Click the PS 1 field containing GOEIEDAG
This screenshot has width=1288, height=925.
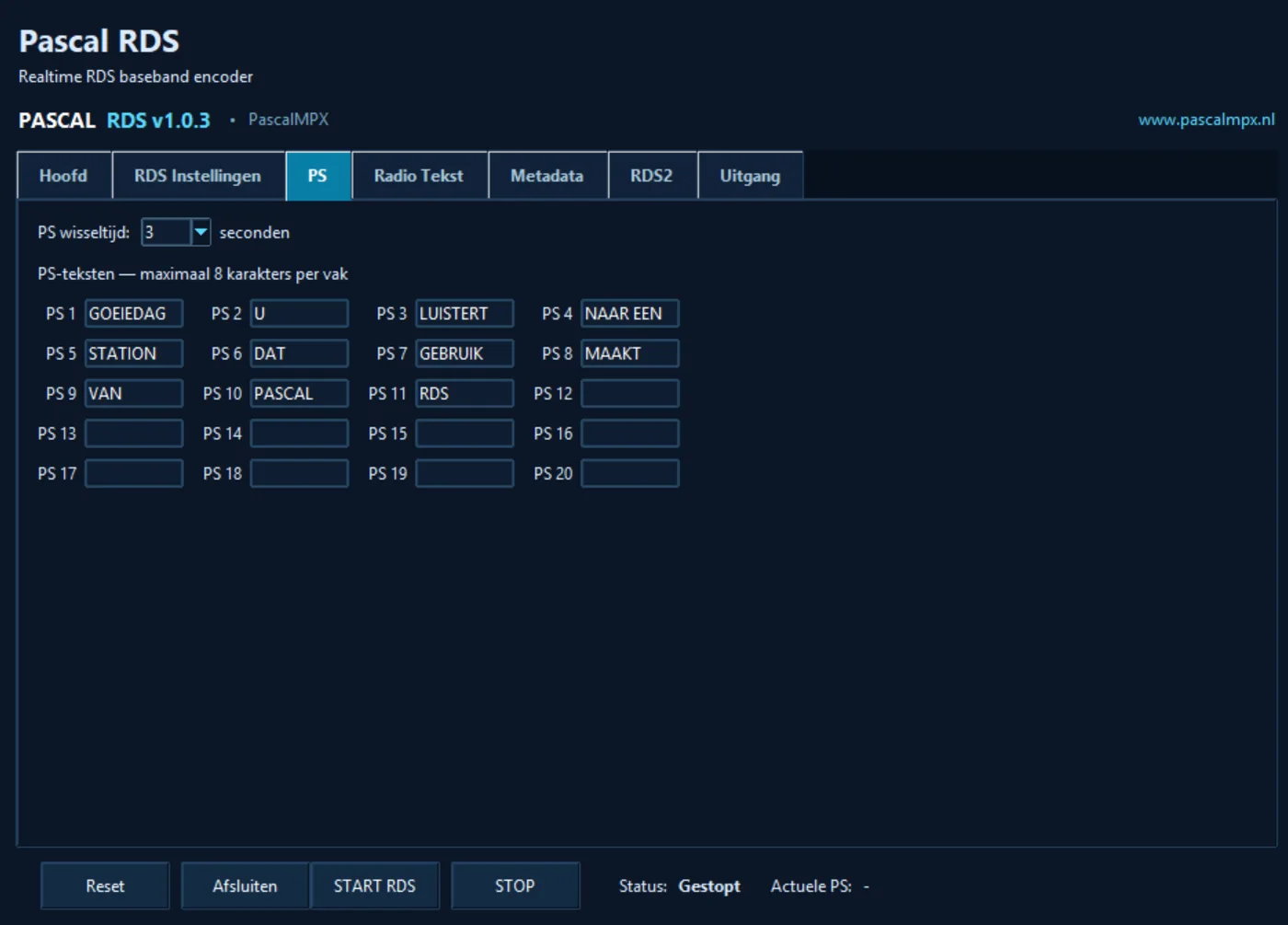(x=134, y=314)
